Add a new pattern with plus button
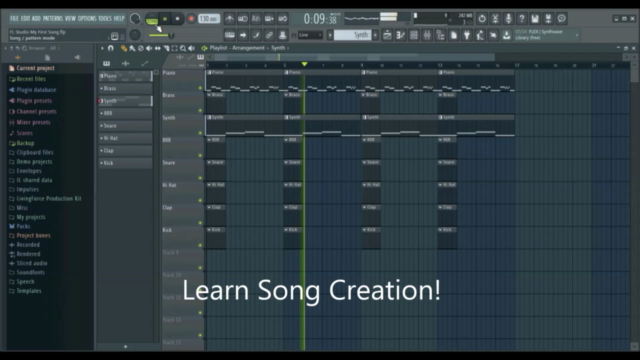This screenshot has width=640, height=360. point(125,347)
